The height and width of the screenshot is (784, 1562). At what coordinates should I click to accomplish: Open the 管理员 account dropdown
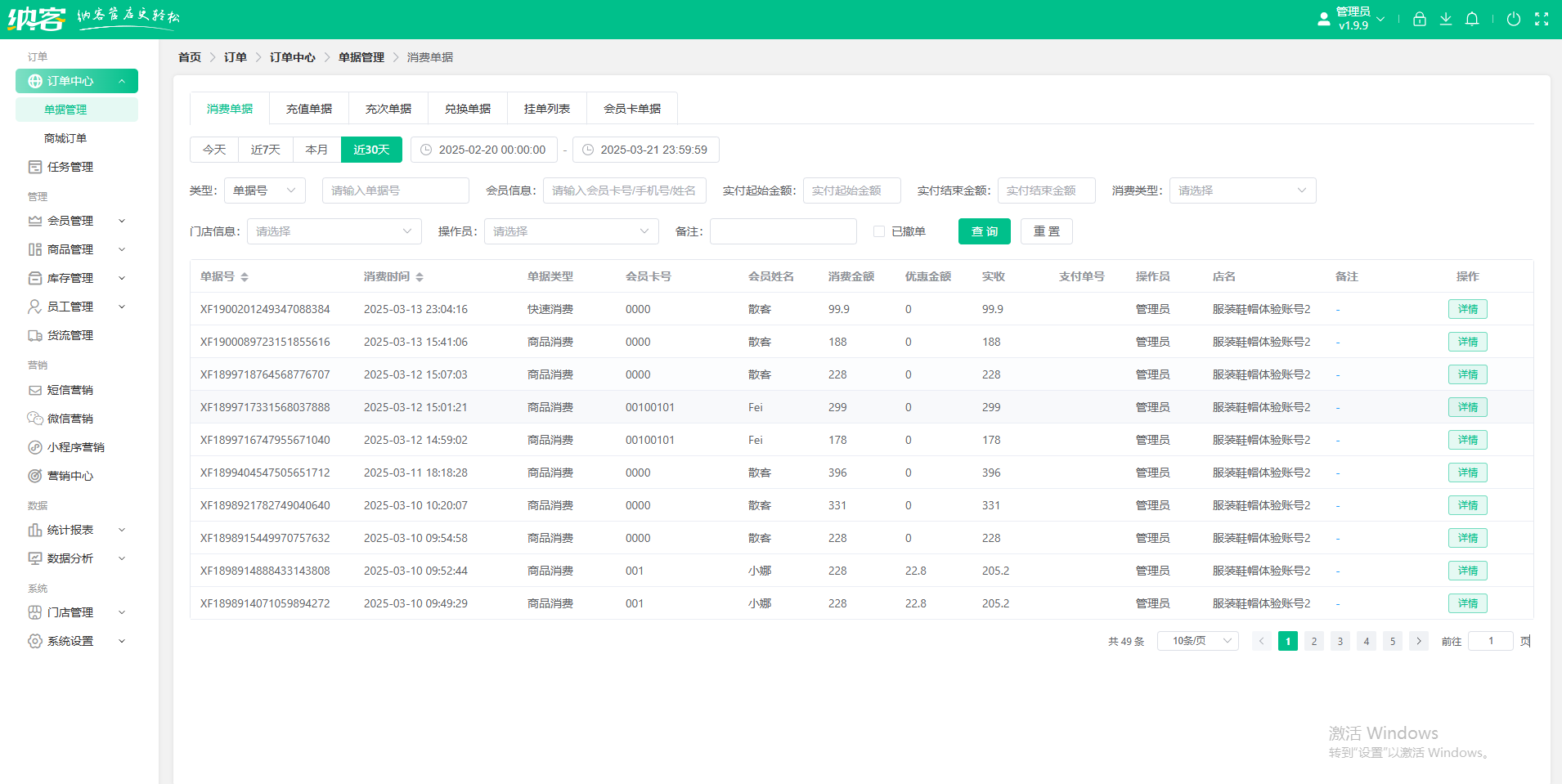pyautogui.click(x=1360, y=18)
